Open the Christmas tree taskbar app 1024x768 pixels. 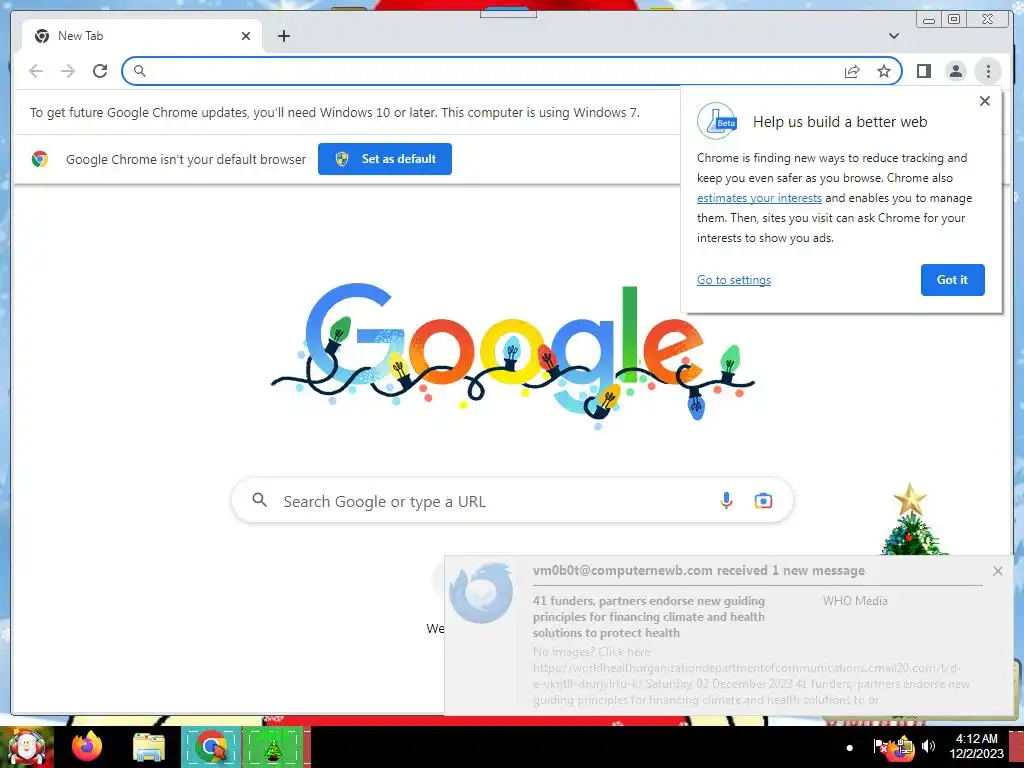[x=273, y=746]
